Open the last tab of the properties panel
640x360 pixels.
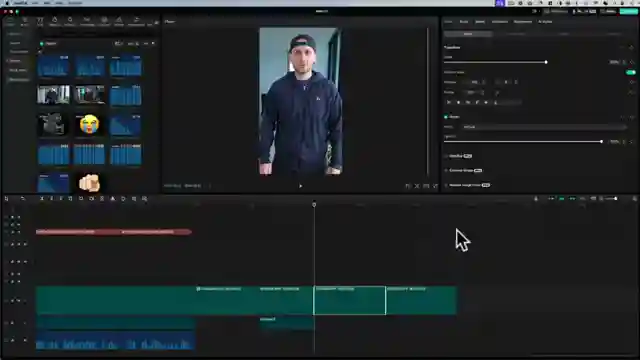tap(545, 22)
